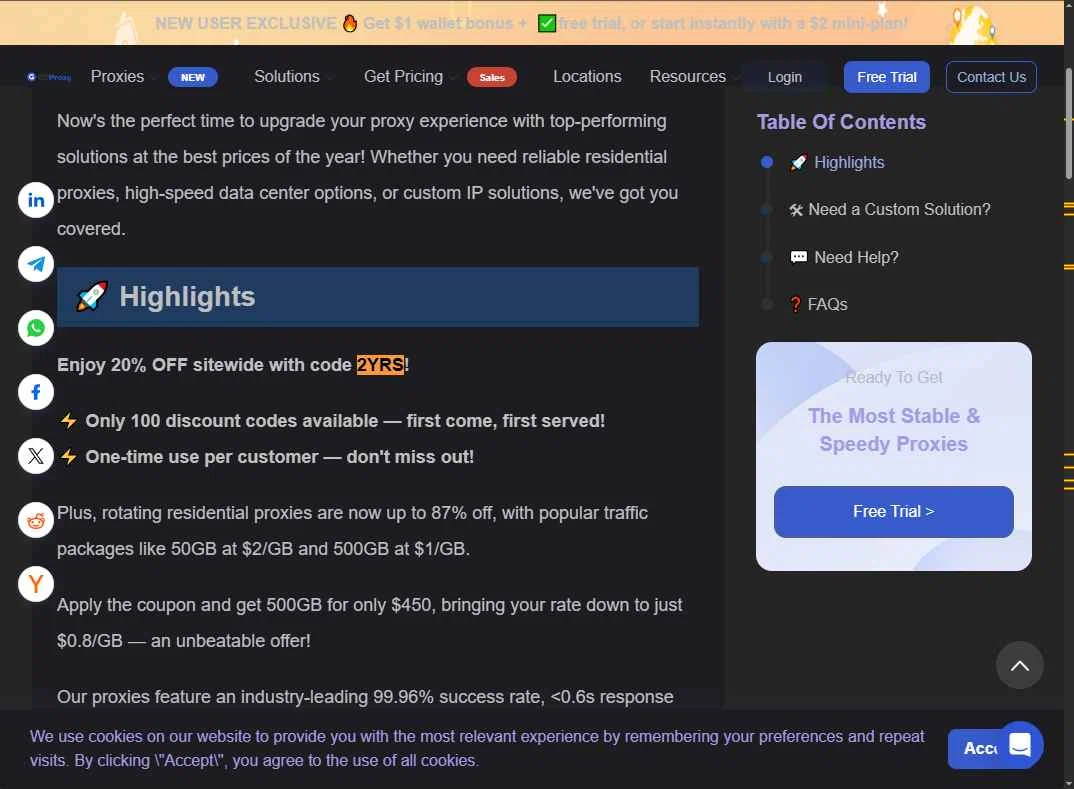Click the blue Highlights bullet marker in contents
The width and height of the screenshot is (1074, 789).
[x=767, y=162]
